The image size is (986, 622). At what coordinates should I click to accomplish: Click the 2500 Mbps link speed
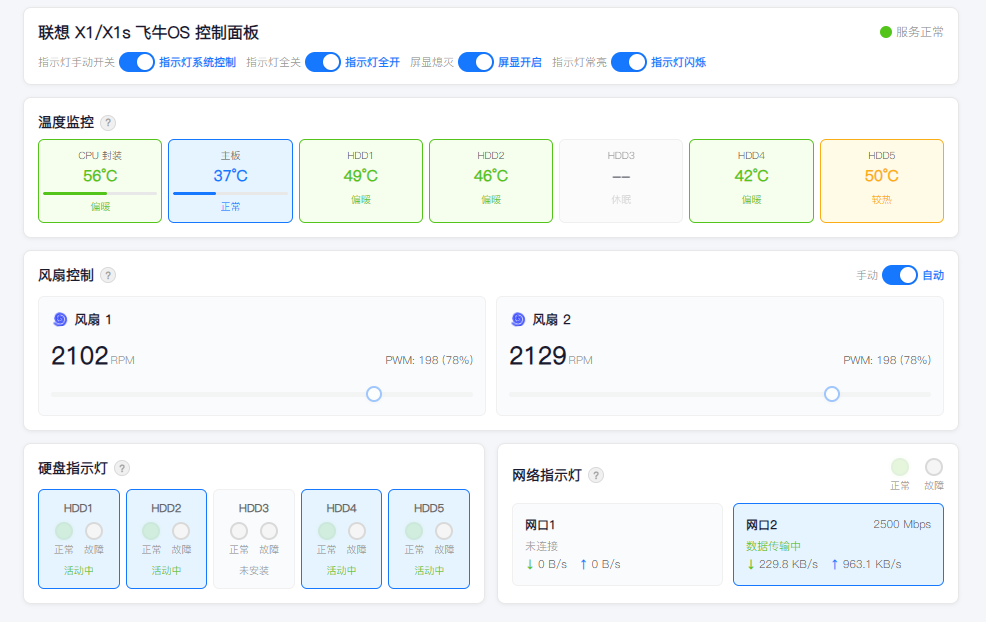[x=902, y=525]
